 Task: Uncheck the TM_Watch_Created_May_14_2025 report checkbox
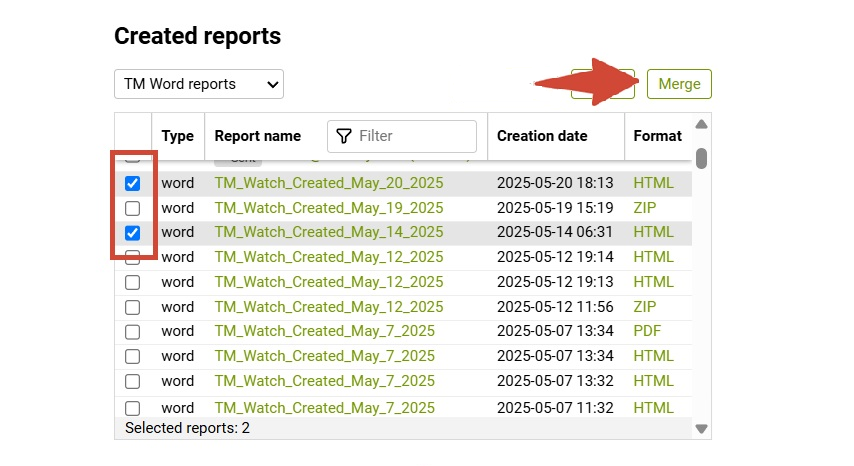pyautogui.click(x=132, y=233)
